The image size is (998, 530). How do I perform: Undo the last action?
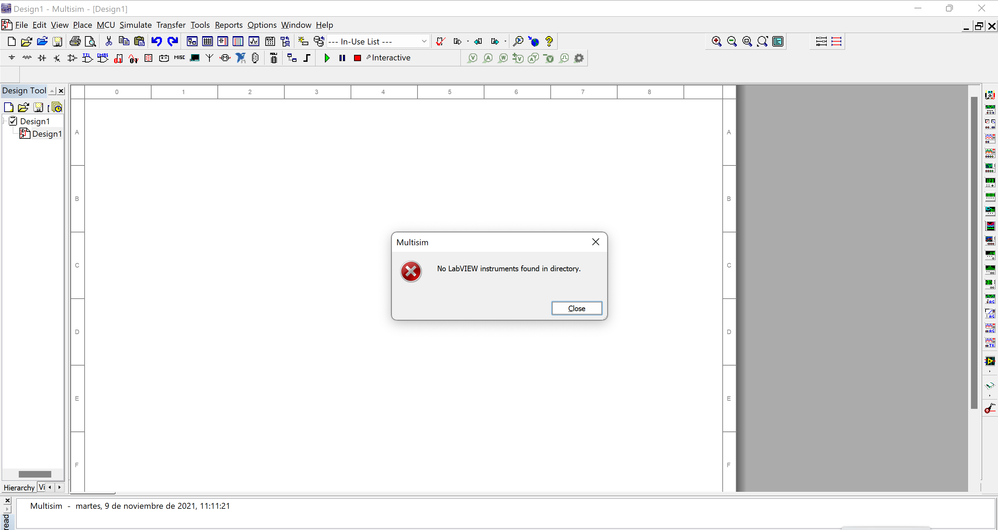(x=156, y=41)
